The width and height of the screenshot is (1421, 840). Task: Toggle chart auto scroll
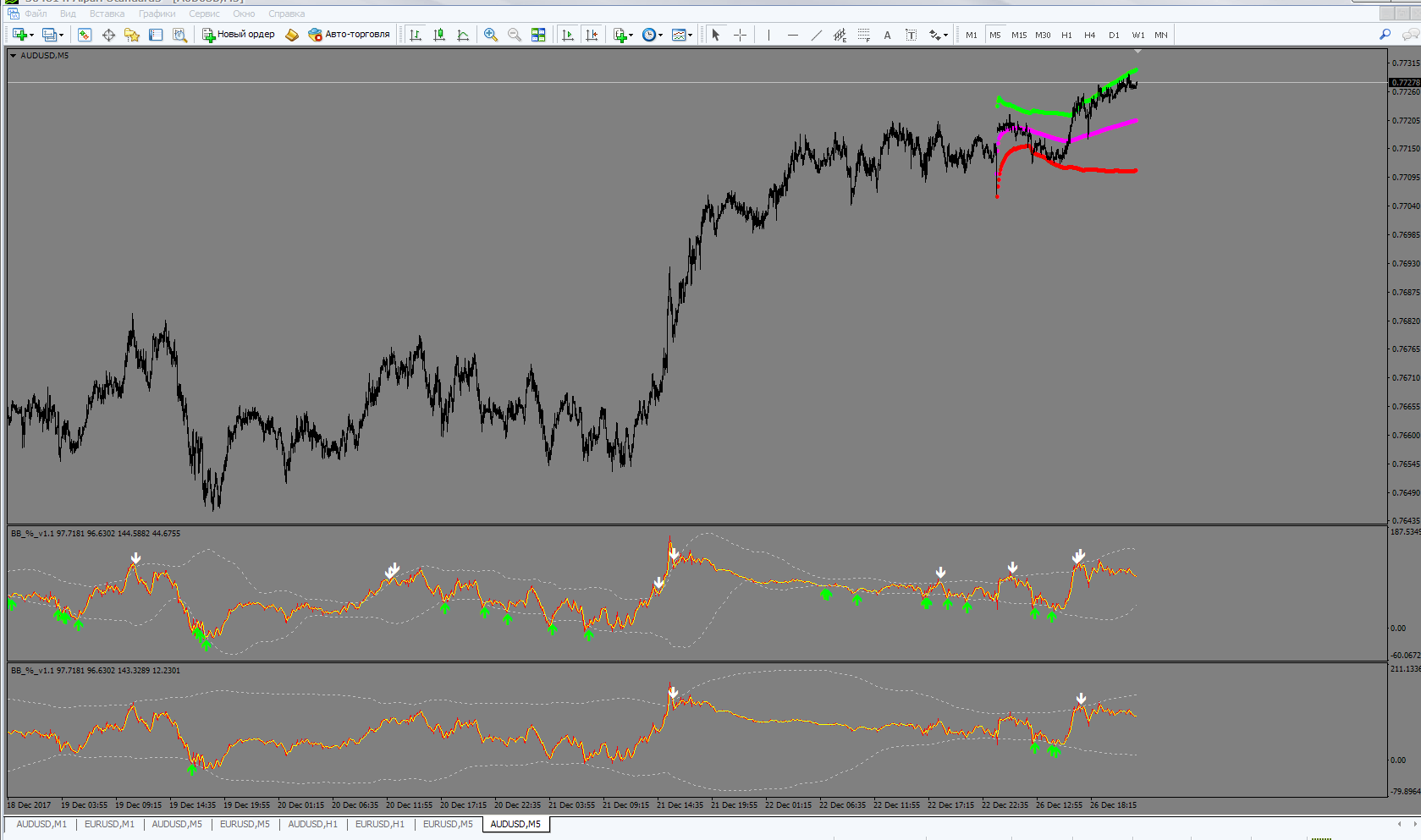tap(568, 35)
